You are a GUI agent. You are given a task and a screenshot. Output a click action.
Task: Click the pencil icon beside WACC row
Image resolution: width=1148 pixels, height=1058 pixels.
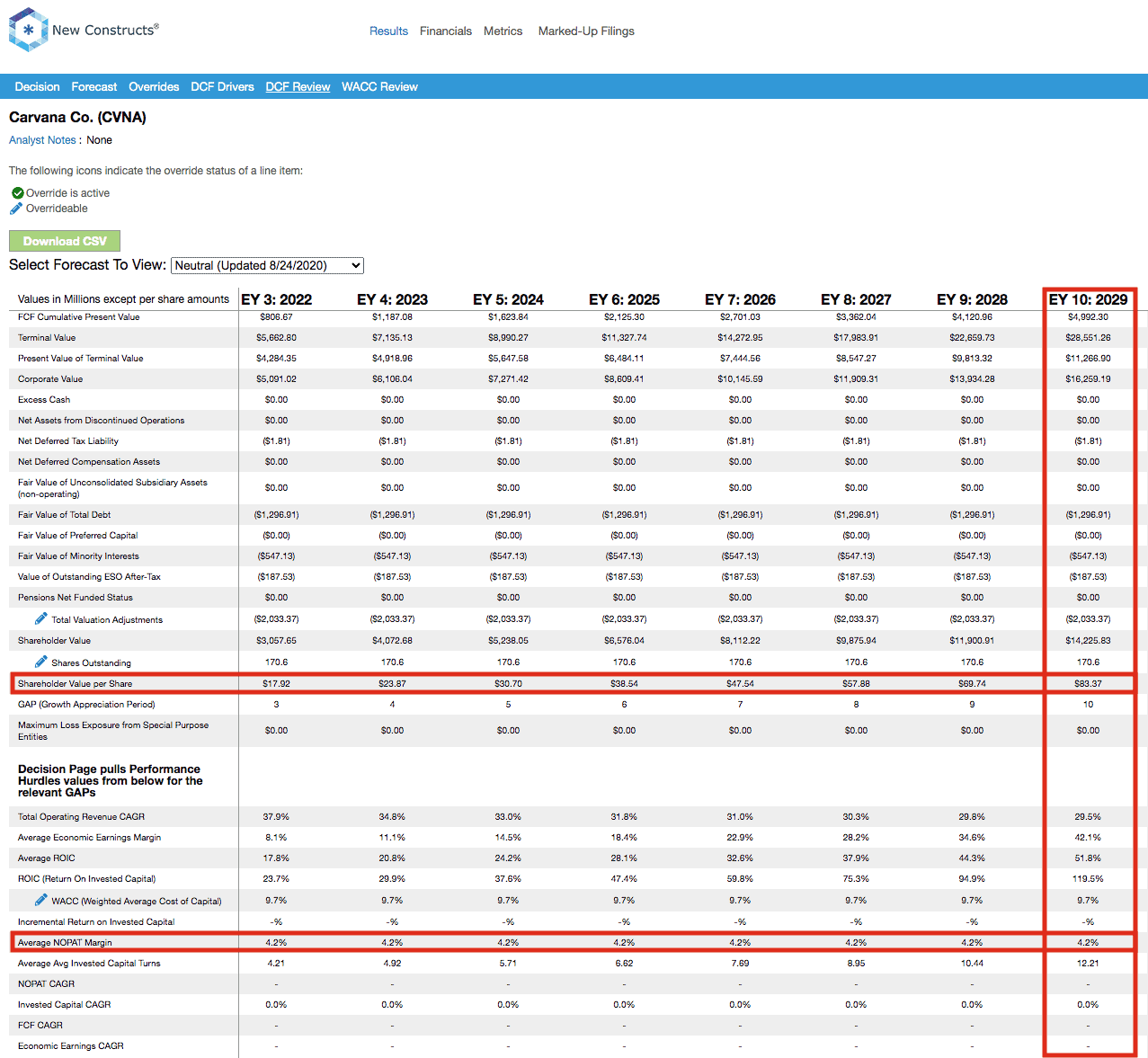[x=41, y=900]
